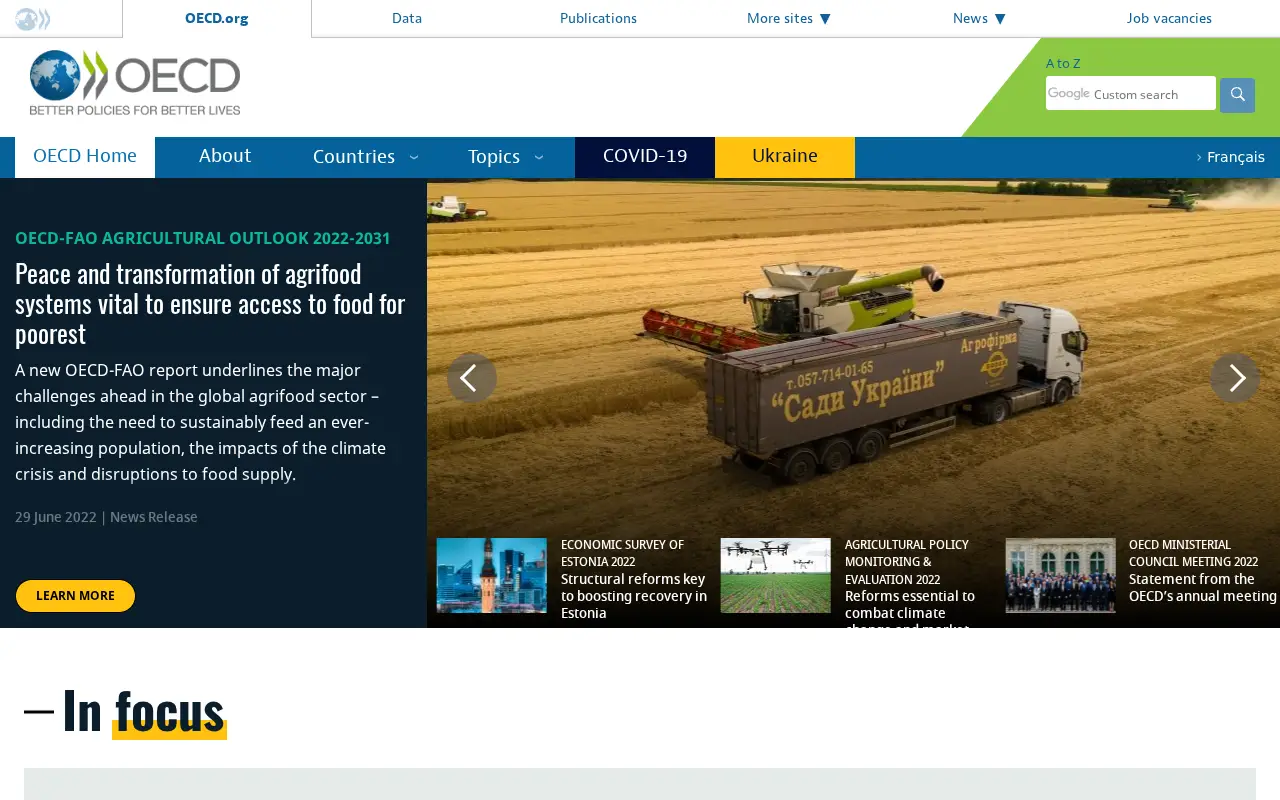Click the 'In focus' section heading
The height and width of the screenshot is (800, 1280).
click(x=143, y=710)
